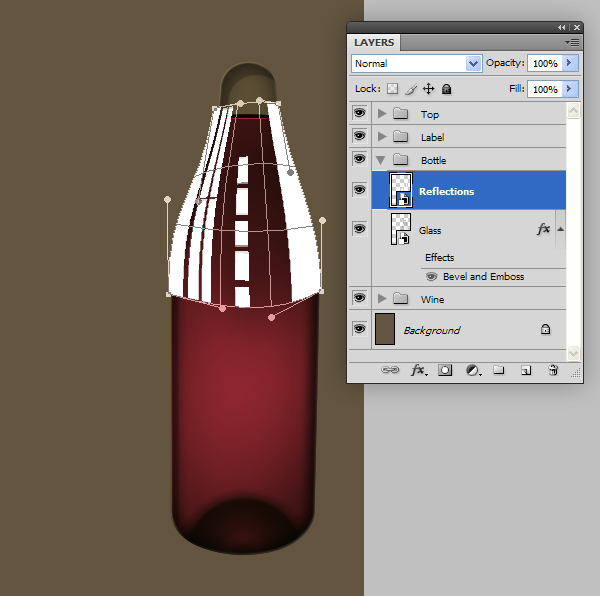Lock image pixels brush icon
This screenshot has width=600, height=596.
tap(411, 89)
